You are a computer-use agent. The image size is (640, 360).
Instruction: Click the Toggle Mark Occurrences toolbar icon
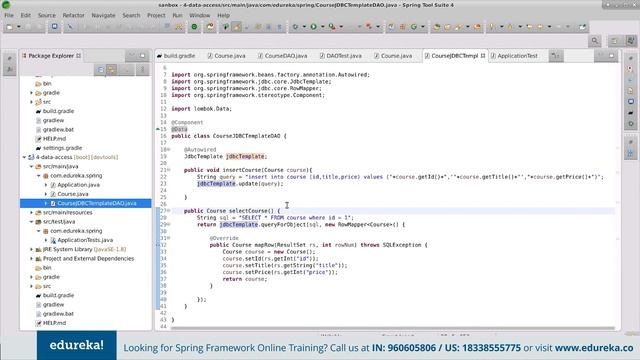[237, 27]
